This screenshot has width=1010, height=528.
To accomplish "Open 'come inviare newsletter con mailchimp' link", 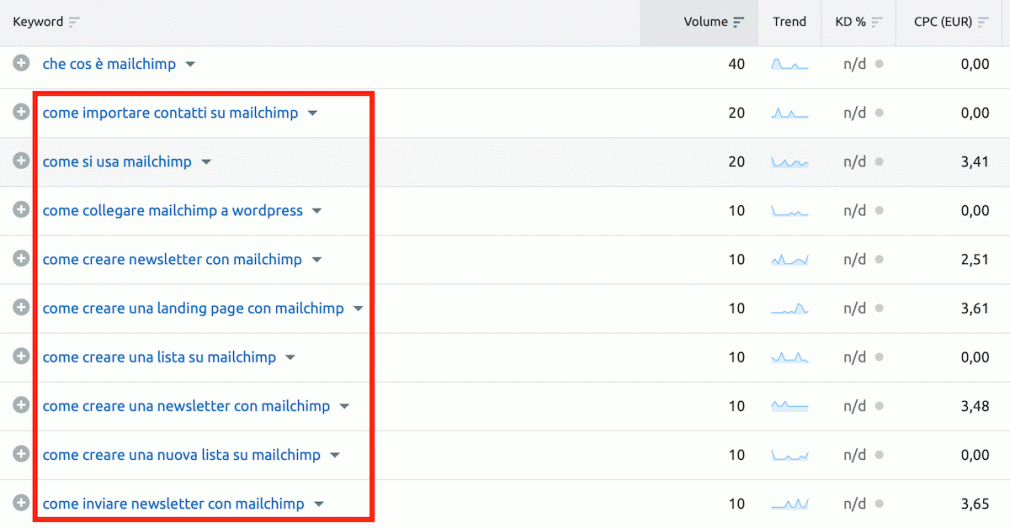I will [173, 504].
